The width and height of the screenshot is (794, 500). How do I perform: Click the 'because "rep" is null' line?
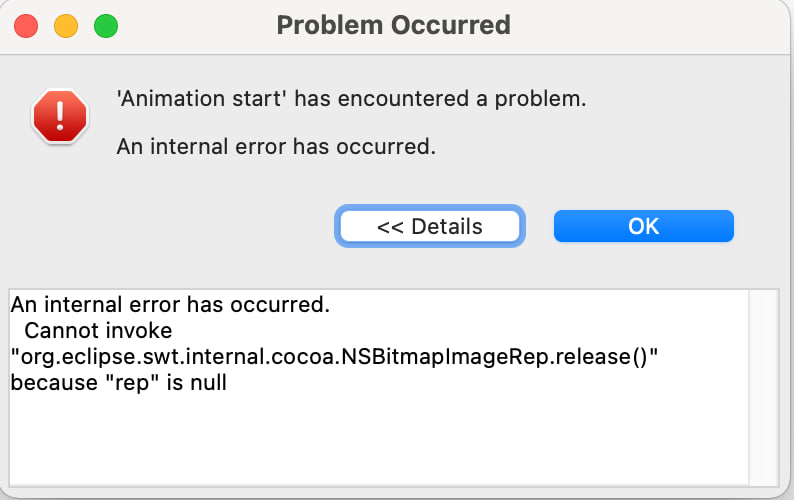point(118,381)
